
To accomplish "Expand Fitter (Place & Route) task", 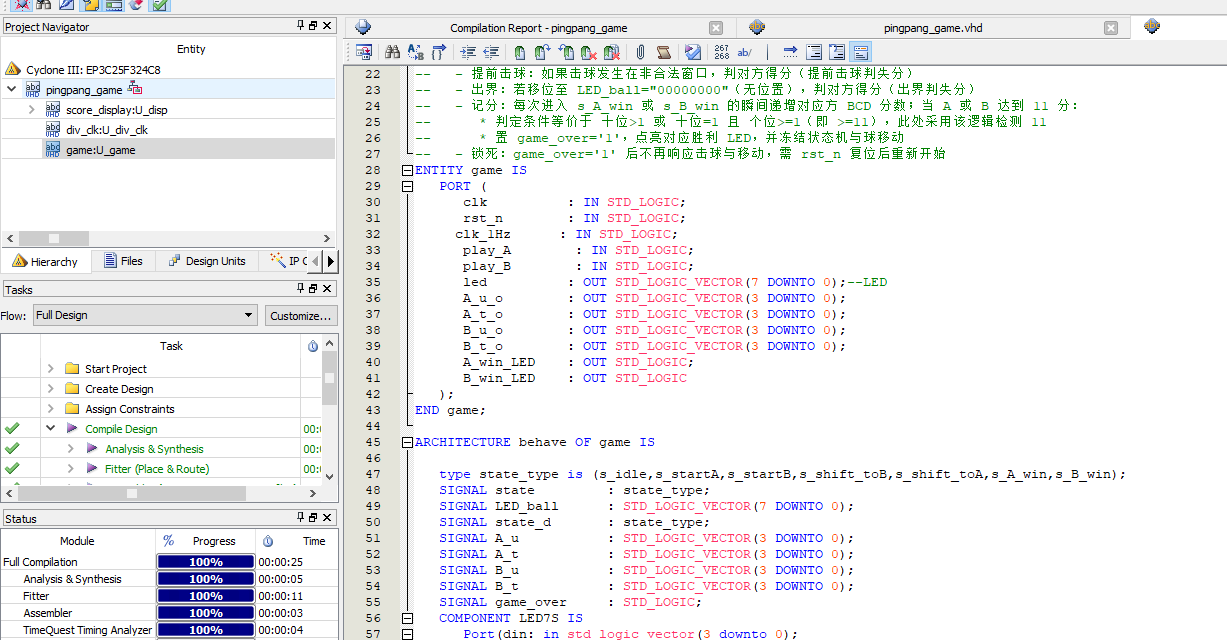I will click(x=71, y=469).
